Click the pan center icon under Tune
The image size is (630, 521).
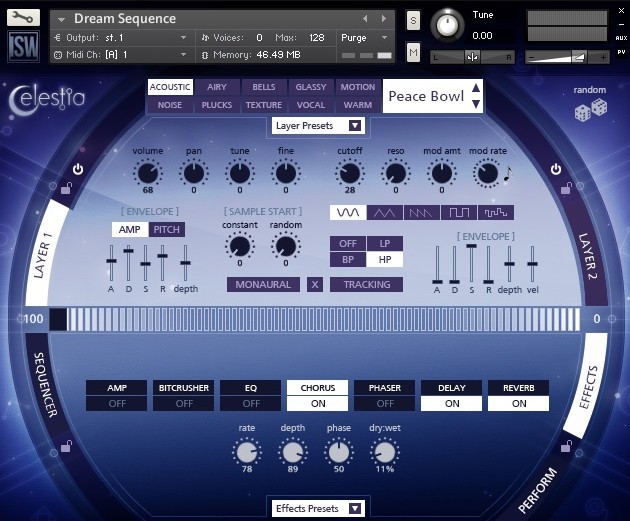point(472,57)
